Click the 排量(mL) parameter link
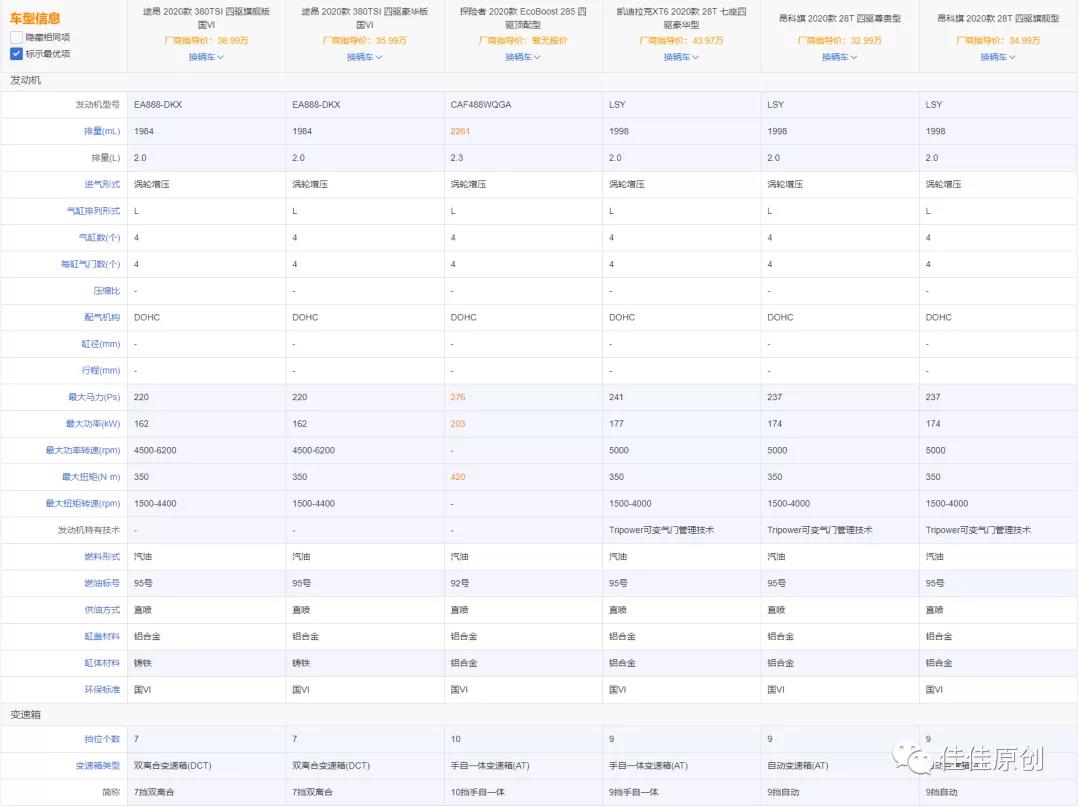 pyautogui.click(x=101, y=131)
